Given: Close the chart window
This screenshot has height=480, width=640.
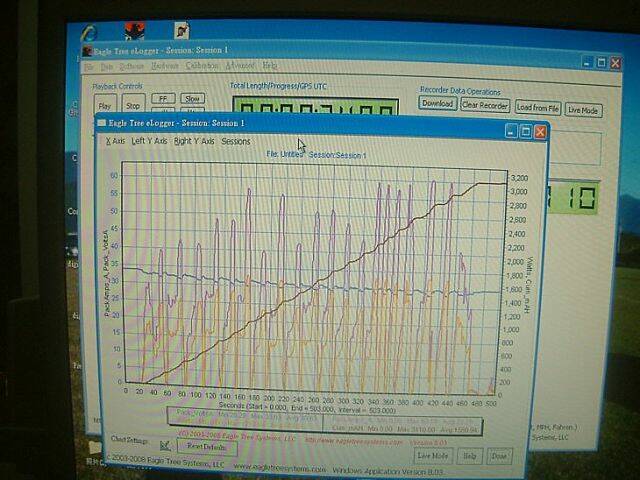Looking at the screenshot, I should tap(541, 132).
